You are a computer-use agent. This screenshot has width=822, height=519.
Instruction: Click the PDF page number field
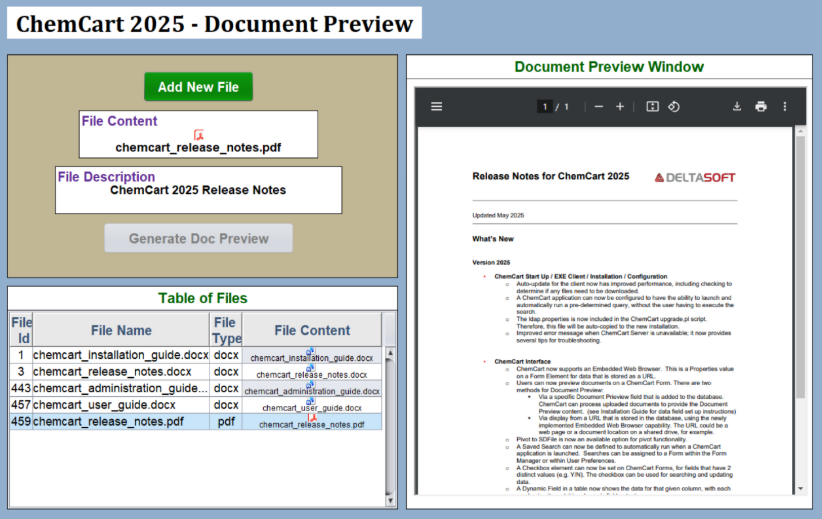pyautogui.click(x=544, y=107)
